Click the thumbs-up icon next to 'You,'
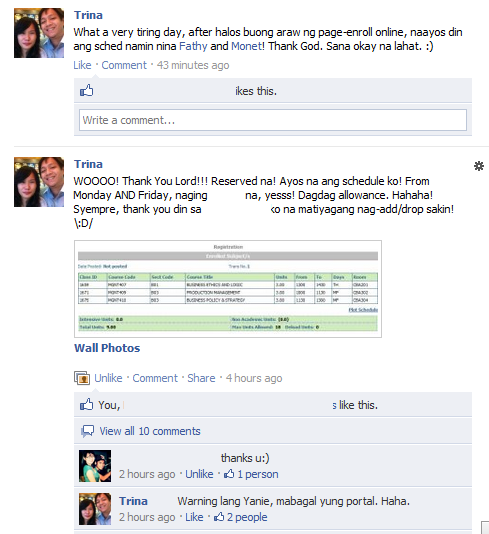The width and height of the screenshot is (489, 534). (86, 405)
